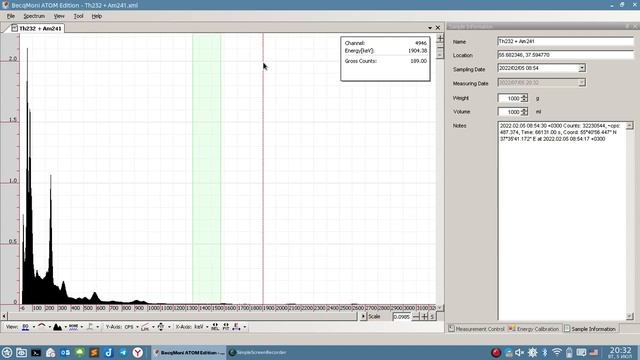Viewport: 640px width, 360px height.
Task: Open the Sublime Text taskbar icon
Action: click(x=94, y=353)
